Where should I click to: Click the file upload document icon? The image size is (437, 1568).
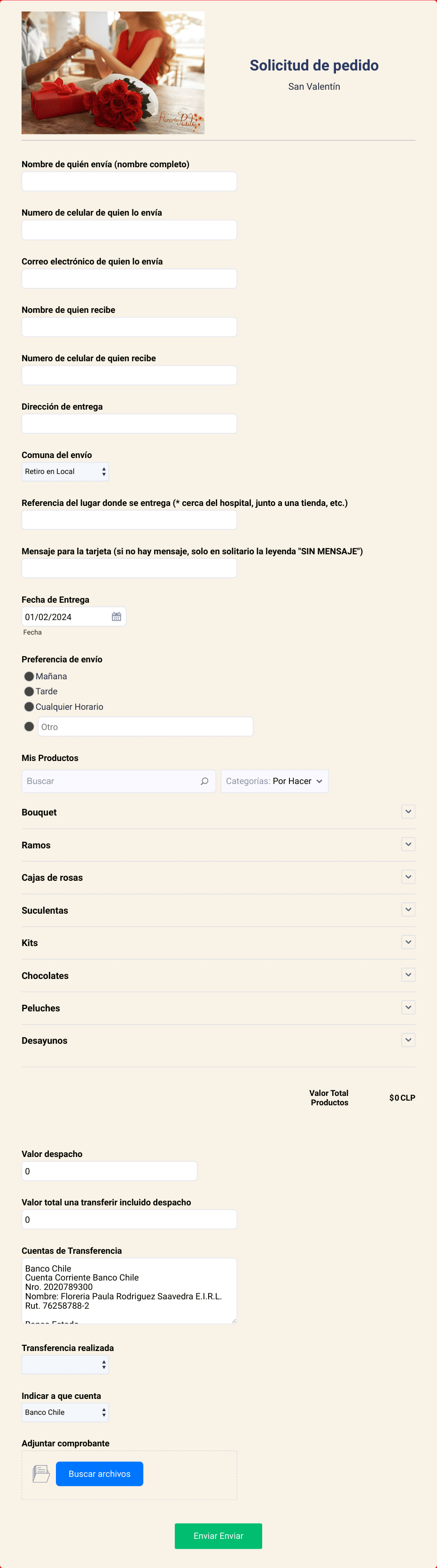[41, 1474]
